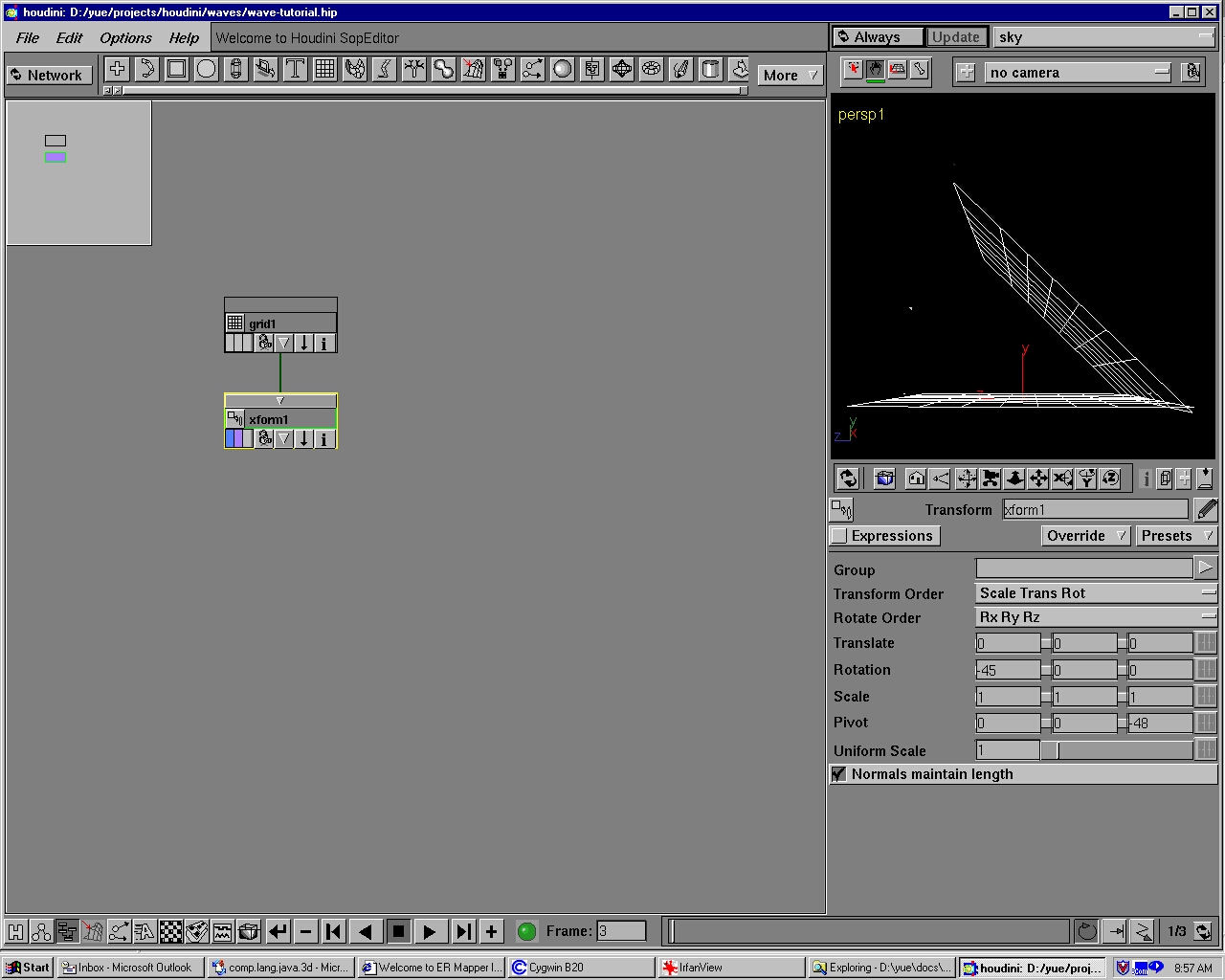Click the info (i) icon on the grid1 node

(x=323, y=343)
